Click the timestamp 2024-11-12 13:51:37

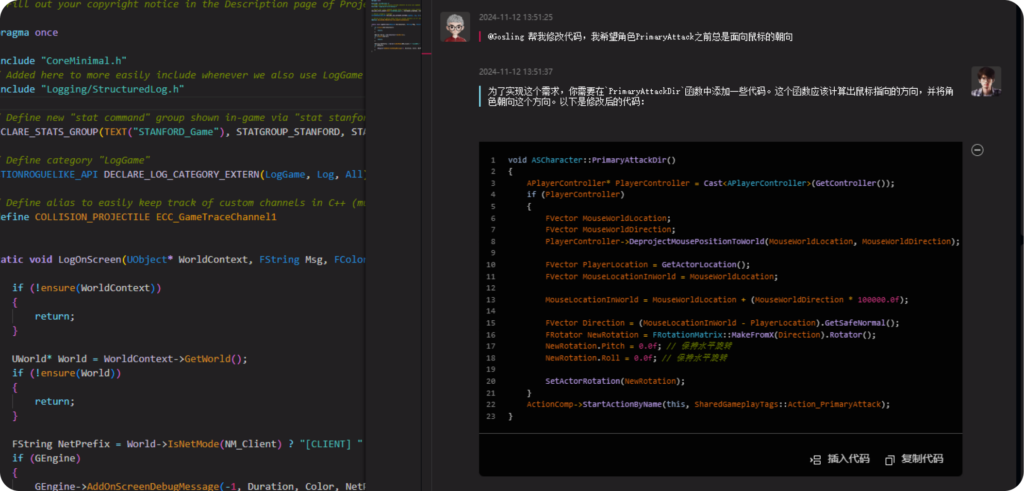coord(515,72)
